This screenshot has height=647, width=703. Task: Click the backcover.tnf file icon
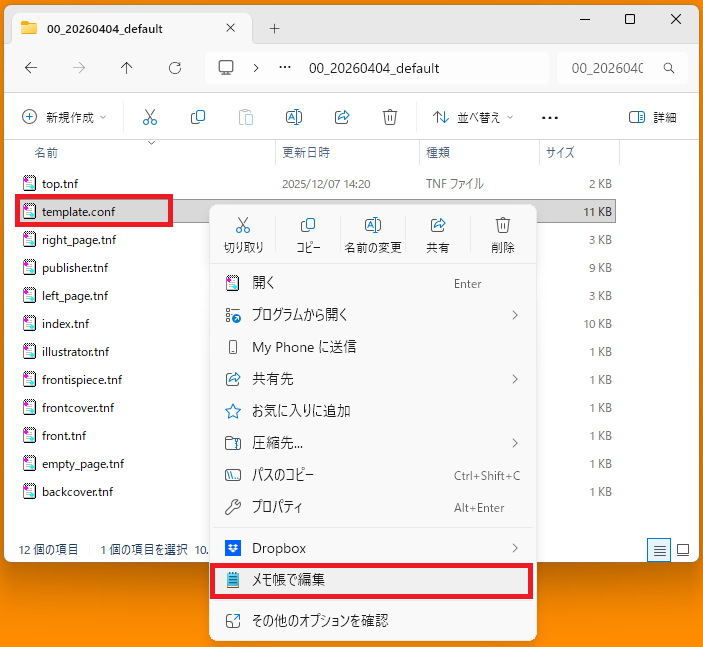click(x=30, y=491)
